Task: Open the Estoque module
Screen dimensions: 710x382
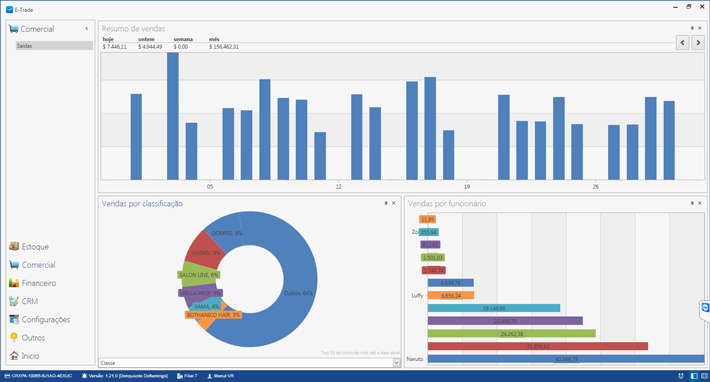Action: 29,247
